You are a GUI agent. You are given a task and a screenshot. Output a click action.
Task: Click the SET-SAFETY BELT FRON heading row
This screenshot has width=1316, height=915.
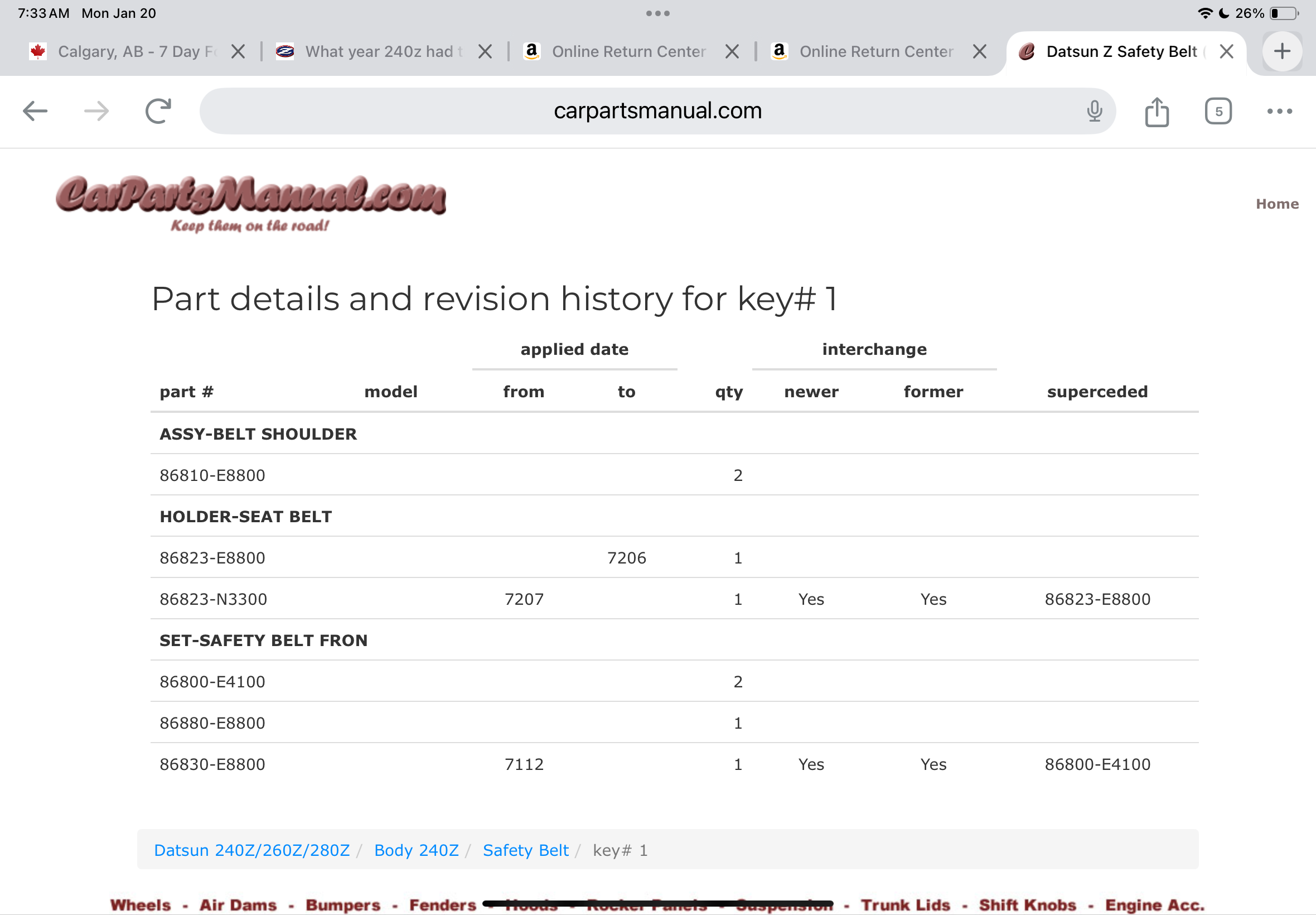674,641
